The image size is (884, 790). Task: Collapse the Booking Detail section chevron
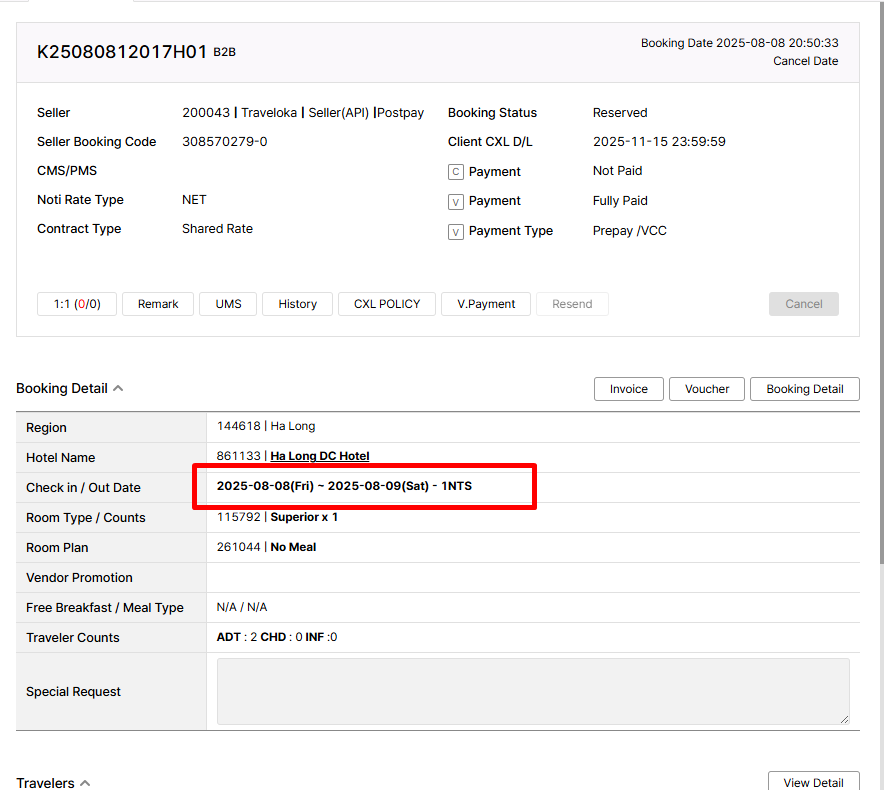(x=118, y=389)
